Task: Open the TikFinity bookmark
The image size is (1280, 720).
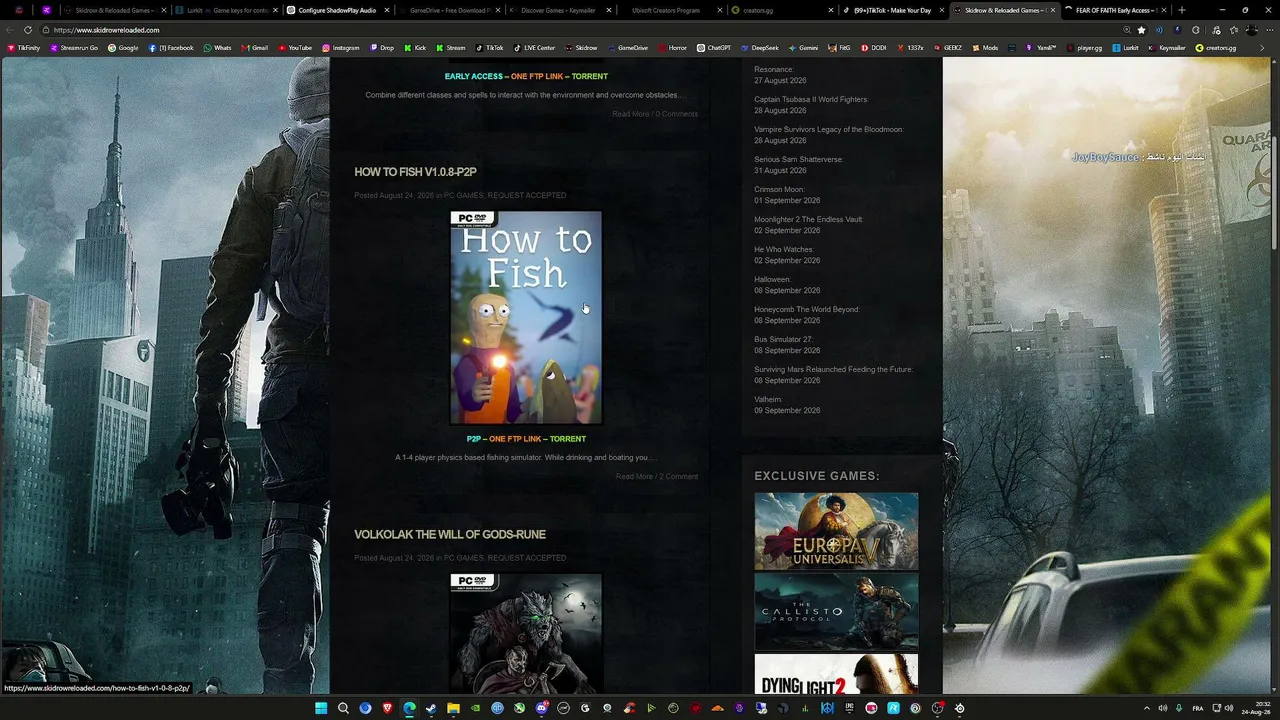Action: pyautogui.click(x=25, y=48)
